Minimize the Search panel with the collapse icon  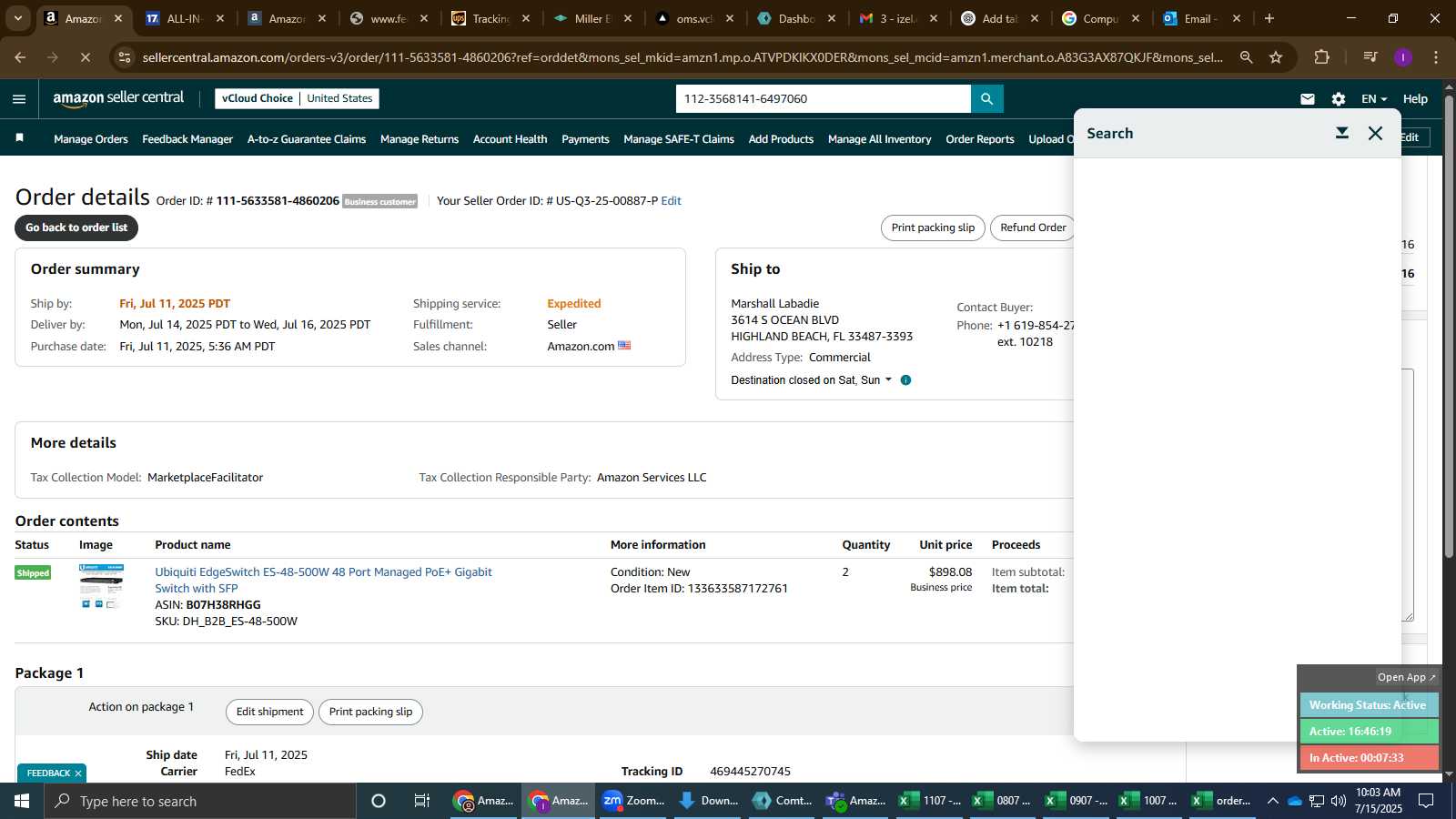click(1341, 133)
